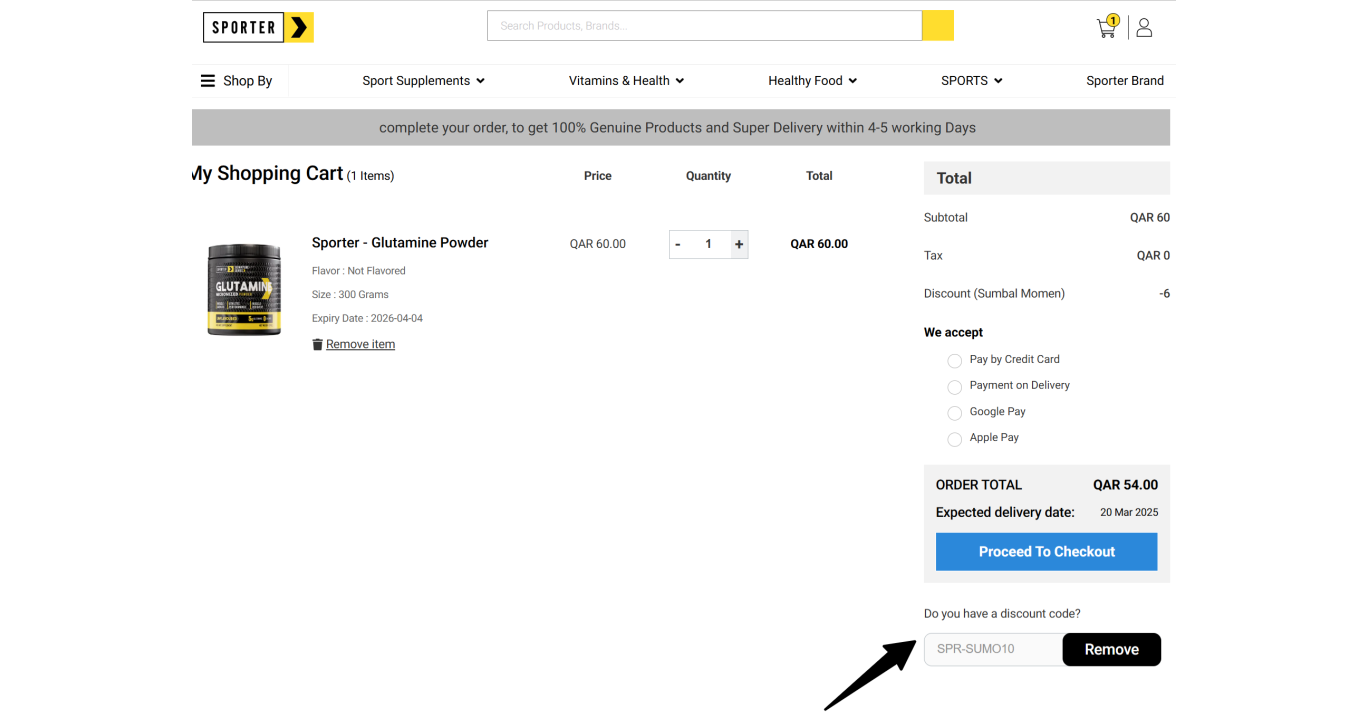Click the quantity value field
The image size is (1368, 728).
pos(709,244)
